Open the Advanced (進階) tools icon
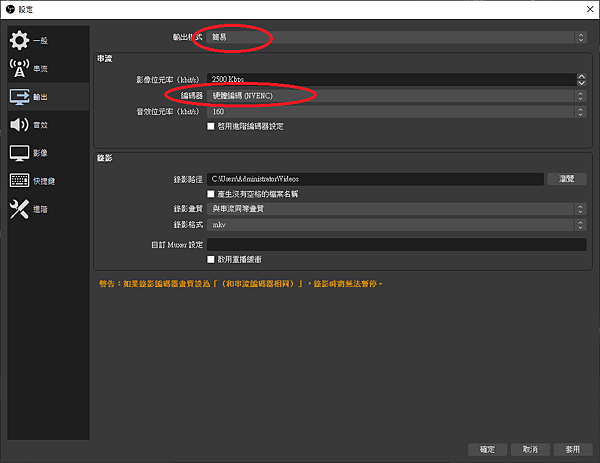Screen dimensions: 600x463 point(19,209)
